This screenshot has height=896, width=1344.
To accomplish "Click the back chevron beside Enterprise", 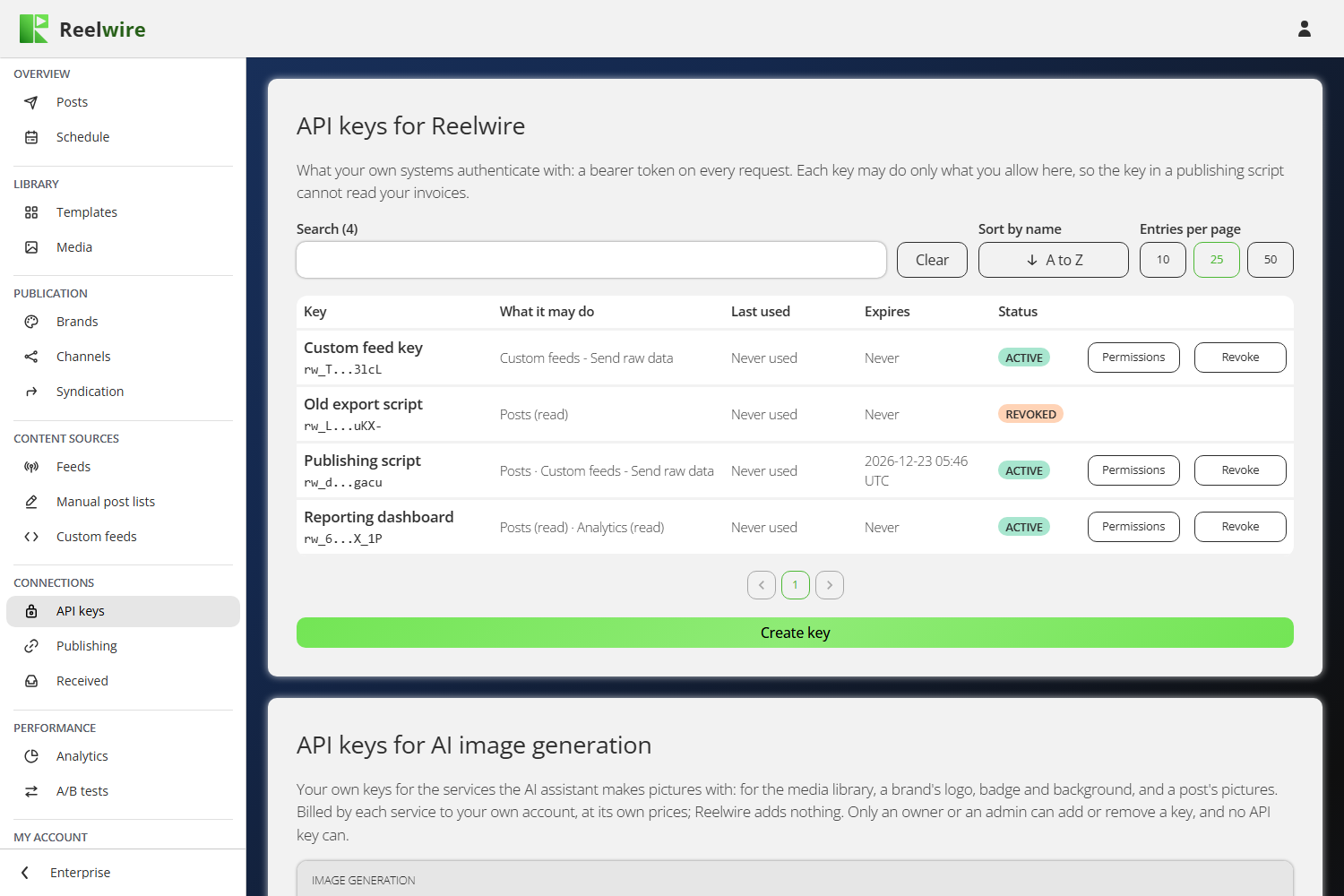I will point(25,873).
